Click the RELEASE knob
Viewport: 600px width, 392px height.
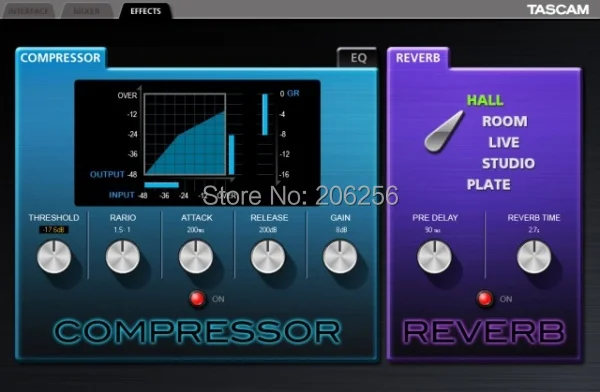(268, 256)
